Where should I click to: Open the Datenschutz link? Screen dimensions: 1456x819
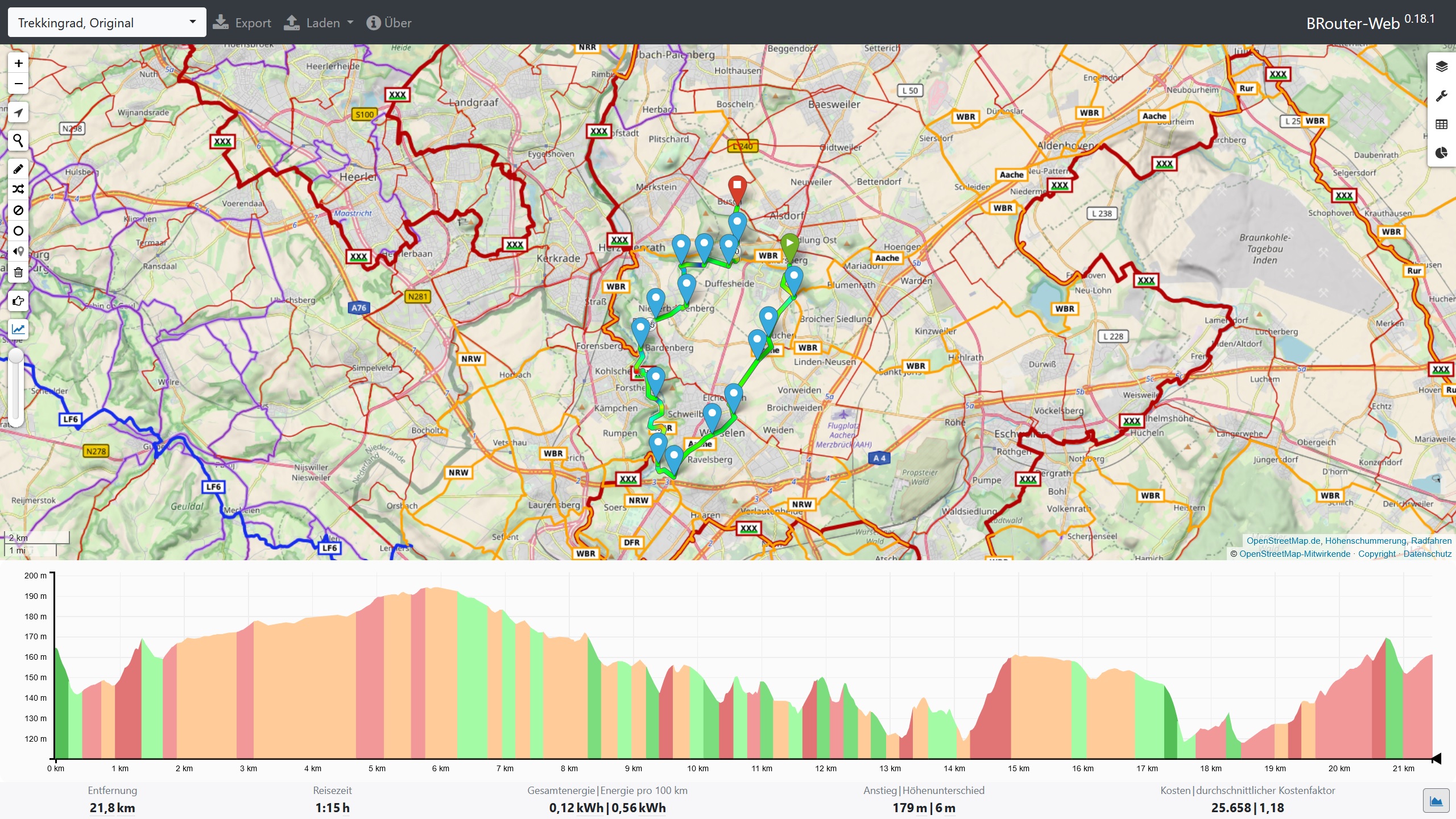[x=1428, y=554]
